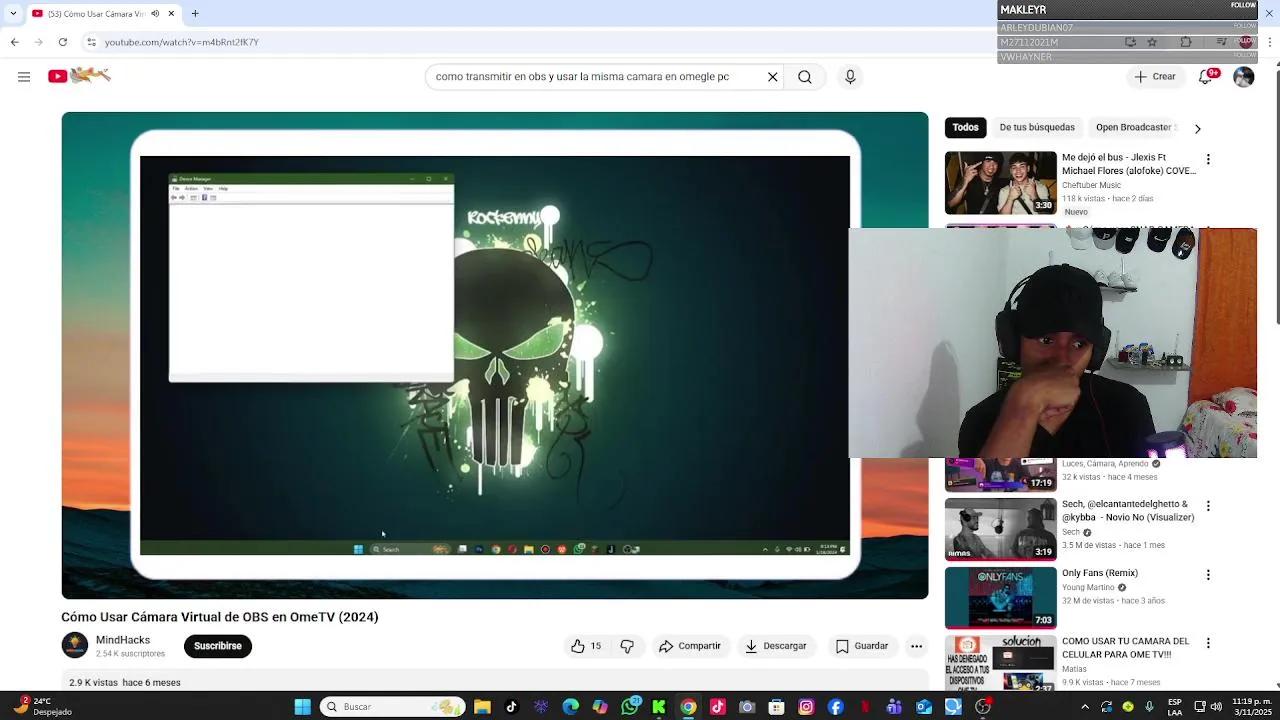Open the Only Fans (Remix) video title
The width and height of the screenshot is (1280, 720).
1100,573
